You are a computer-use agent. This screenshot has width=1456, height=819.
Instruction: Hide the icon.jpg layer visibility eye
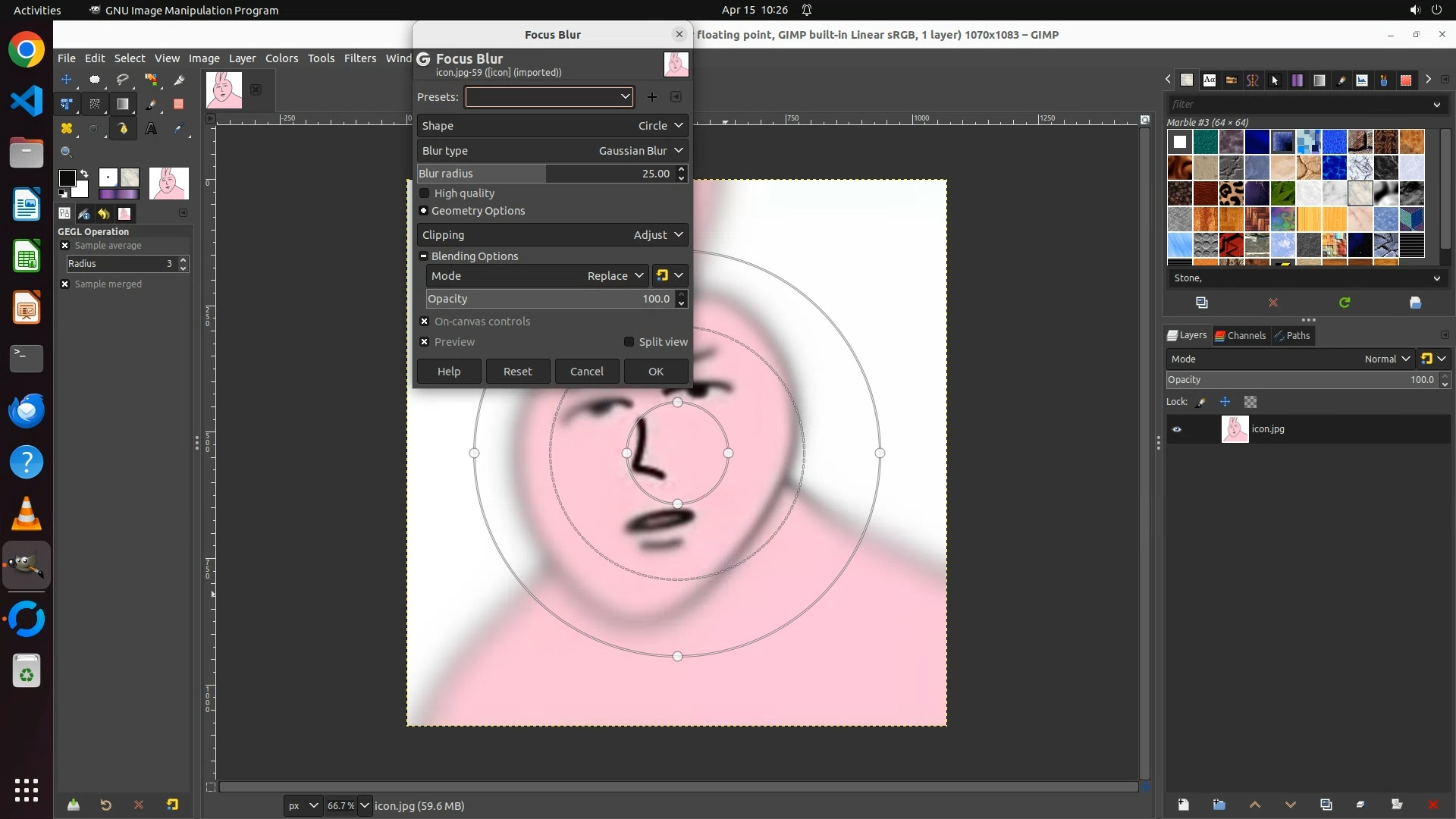(1177, 429)
